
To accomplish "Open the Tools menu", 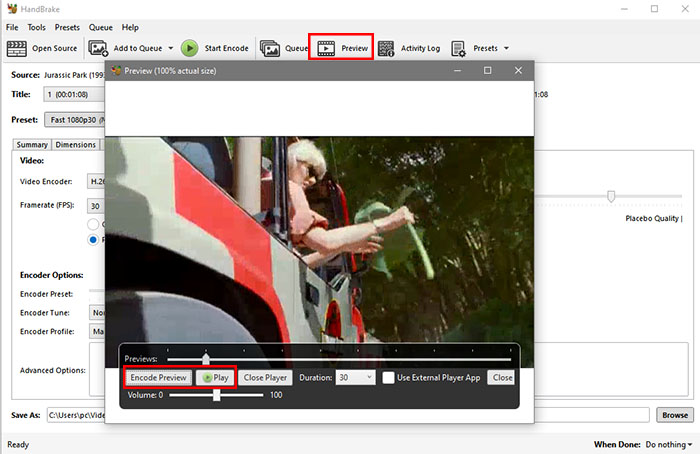I will point(36,28).
